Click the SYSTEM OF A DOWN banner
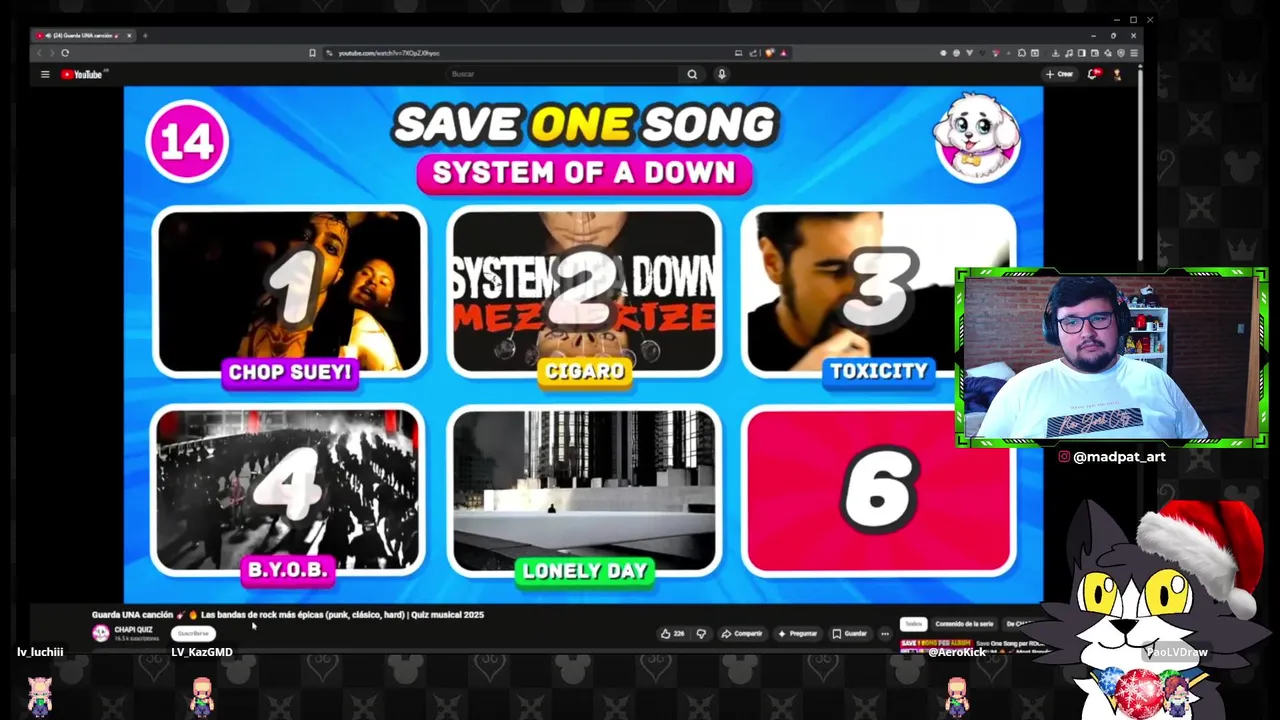The width and height of the screenshot is (1280, 720). pyautogui.click(x=584, y=172)
